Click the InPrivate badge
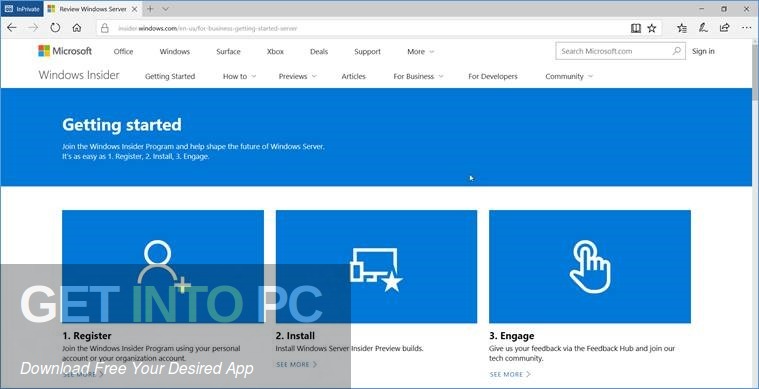This screenshot has width=759, height=389. (22, 9)
